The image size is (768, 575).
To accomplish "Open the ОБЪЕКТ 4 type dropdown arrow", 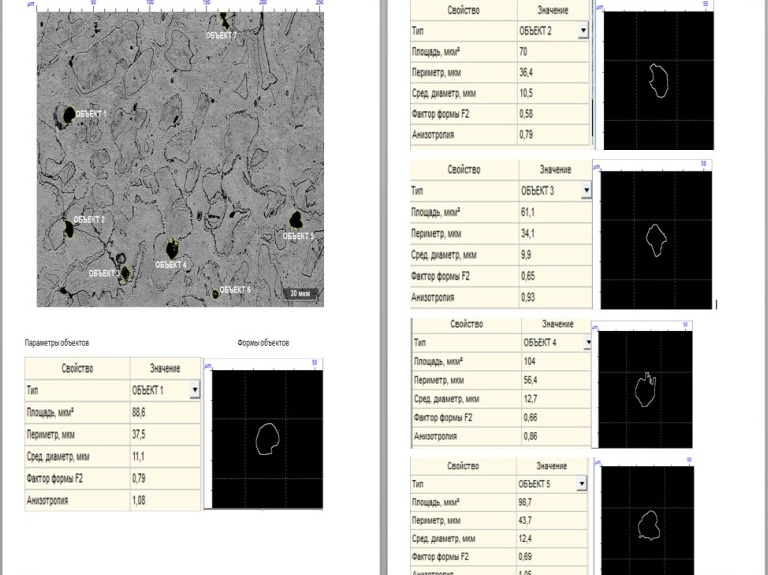I will 587,342.
